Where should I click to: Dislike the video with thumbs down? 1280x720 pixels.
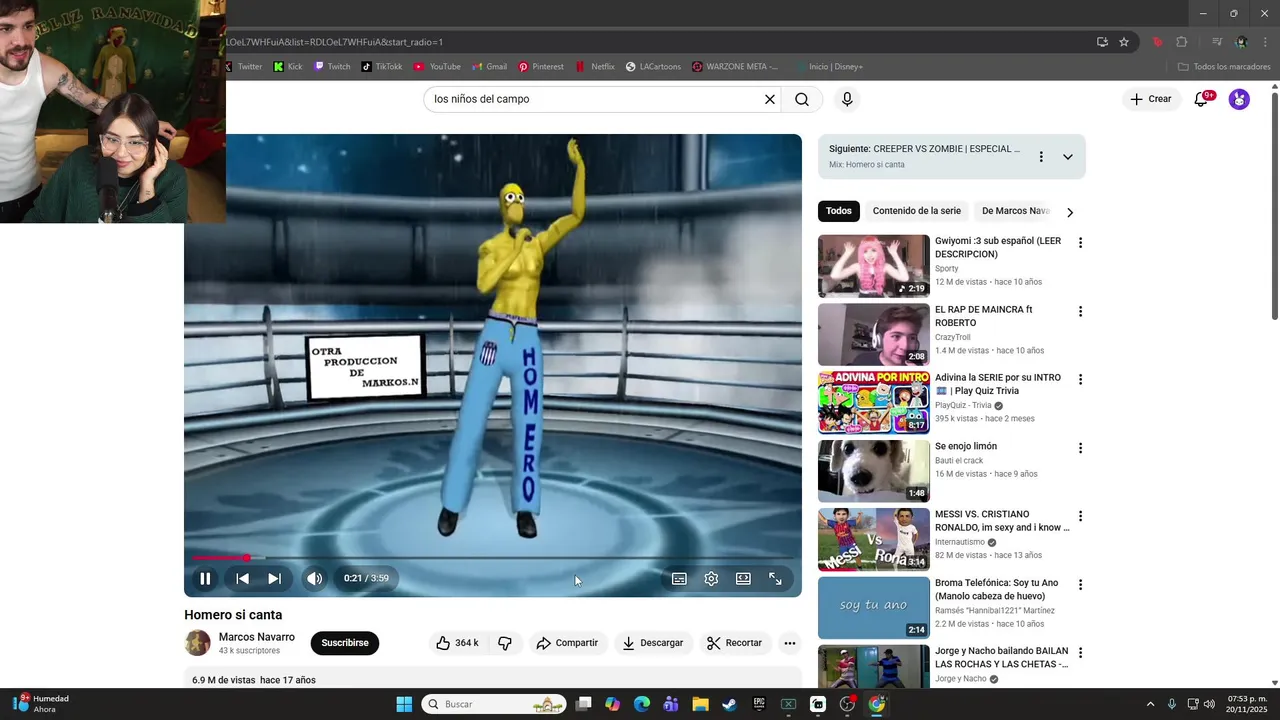tap(505, 643)
